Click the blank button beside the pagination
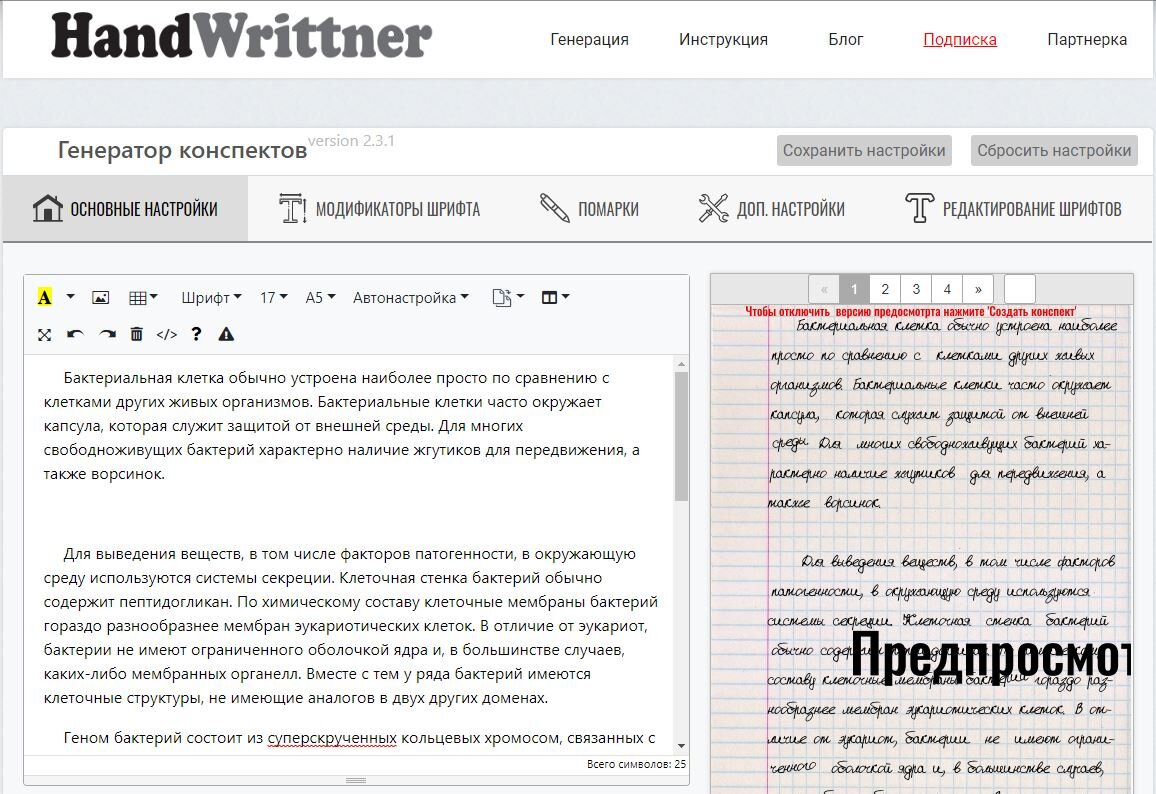The height and width of the screenshot is (794, 1156). pos(1020,289)
